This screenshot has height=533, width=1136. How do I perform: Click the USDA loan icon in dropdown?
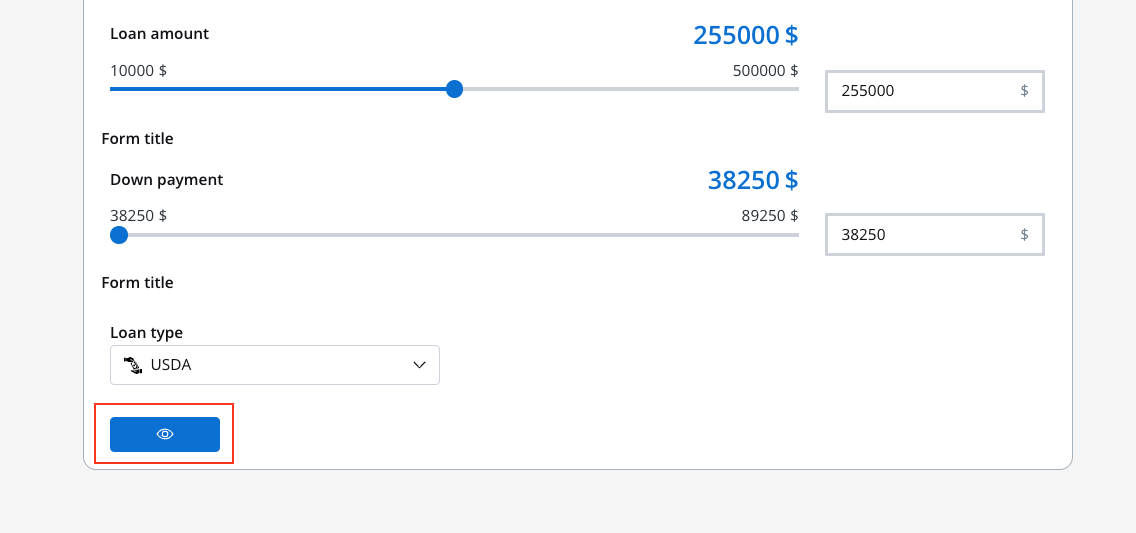pos(133,365)
